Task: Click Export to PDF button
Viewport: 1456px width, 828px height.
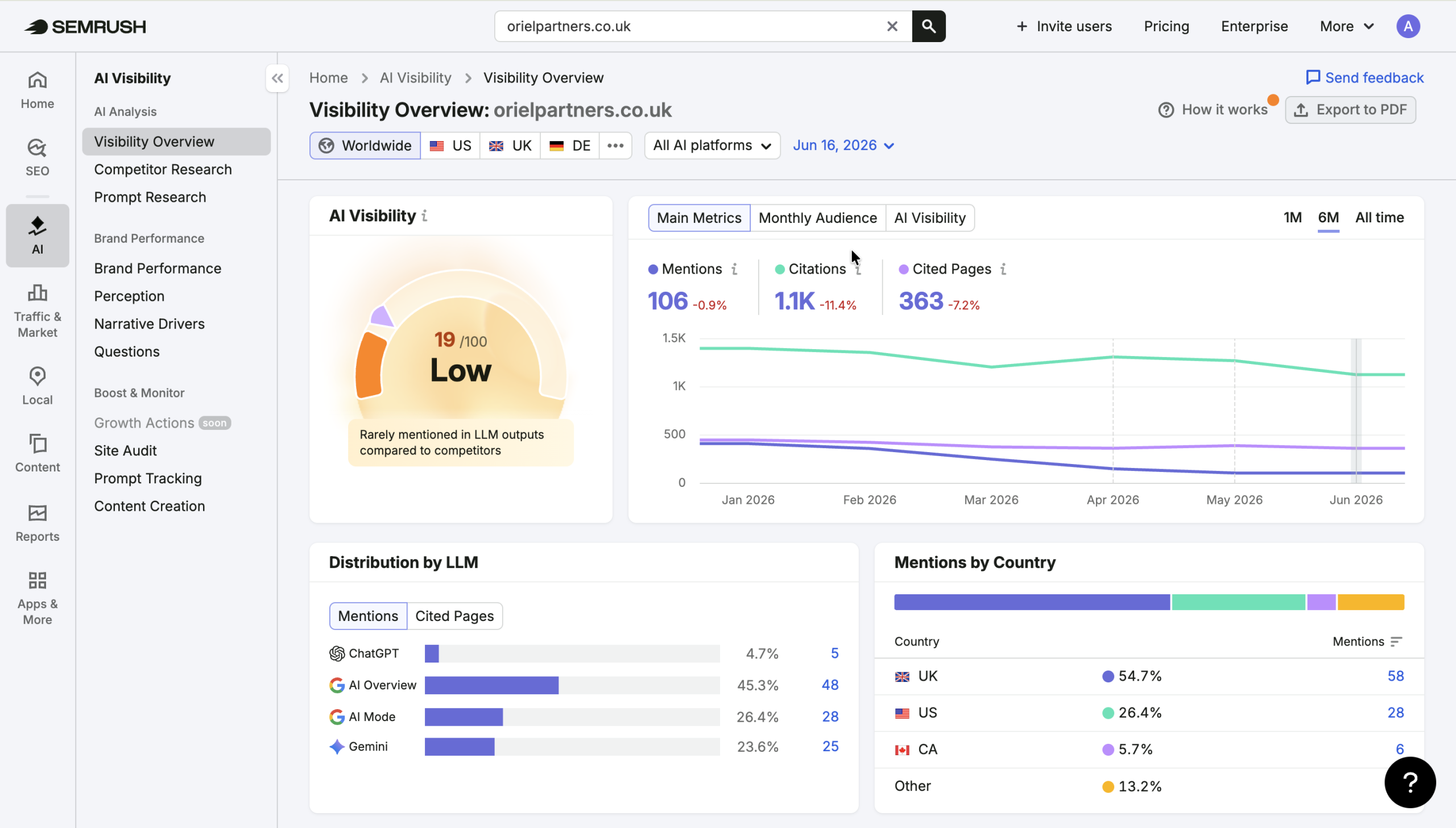Action: (1350, 110)
